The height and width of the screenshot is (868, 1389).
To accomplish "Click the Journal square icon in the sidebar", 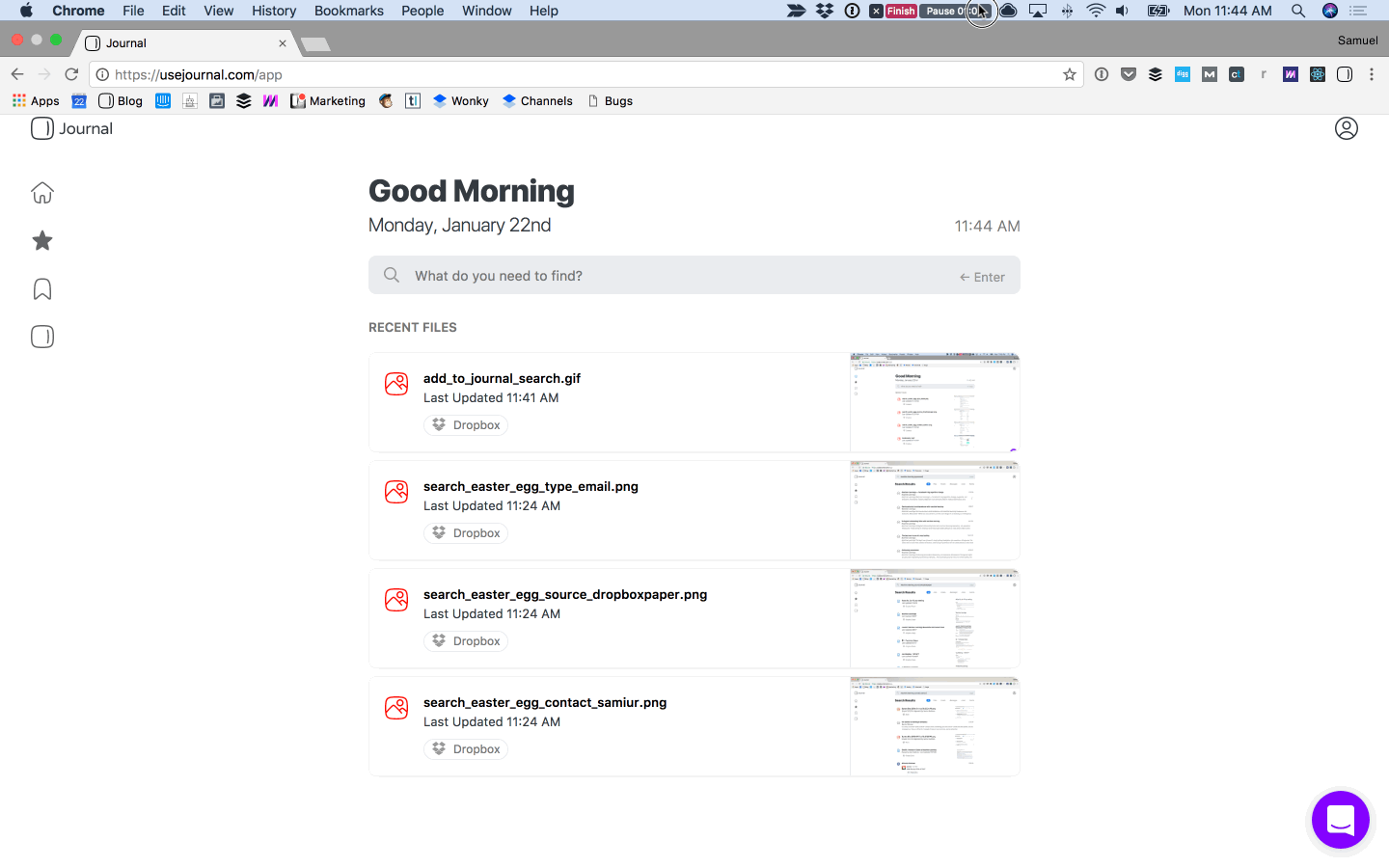I will (x=42, y=337).
